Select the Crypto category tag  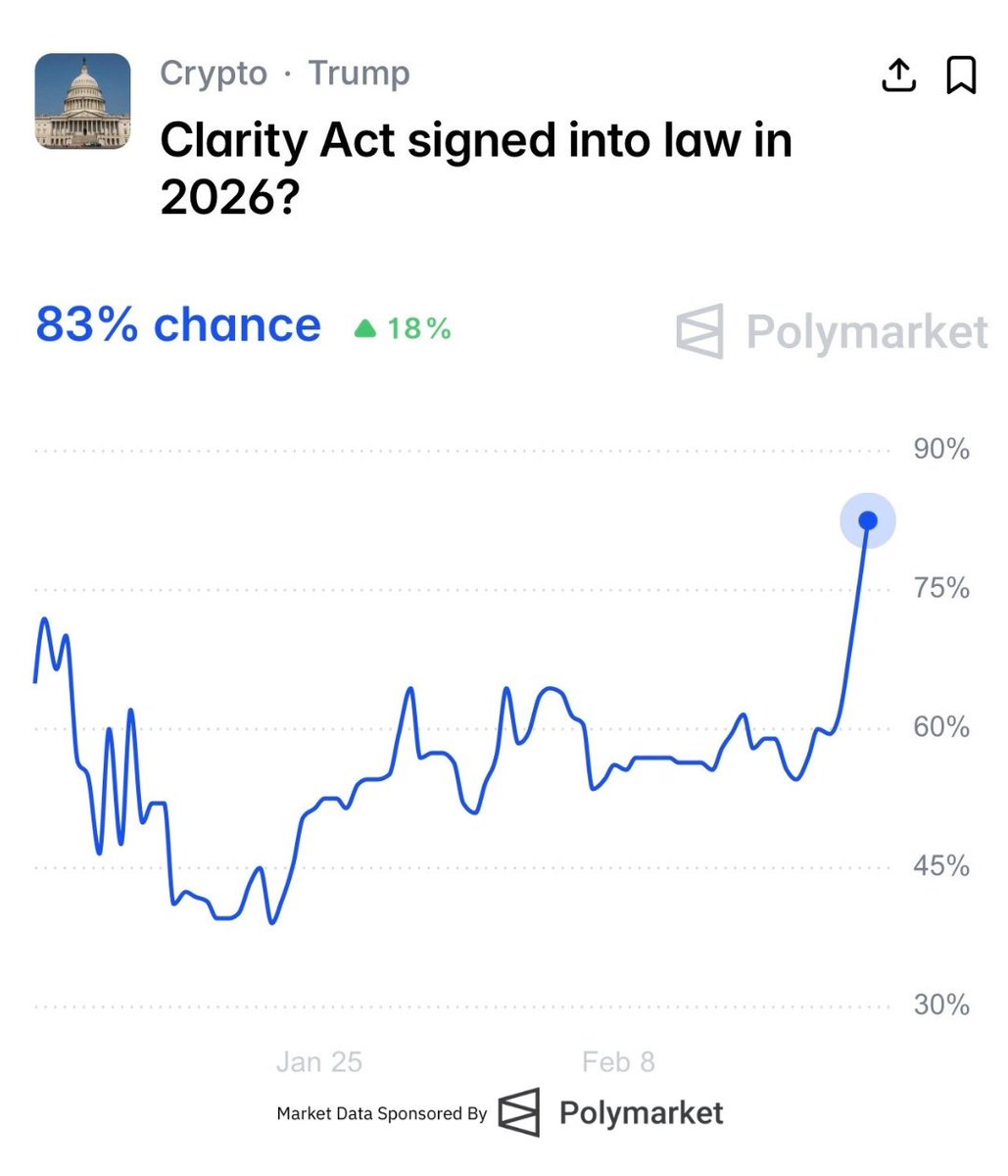pos(214,73)
